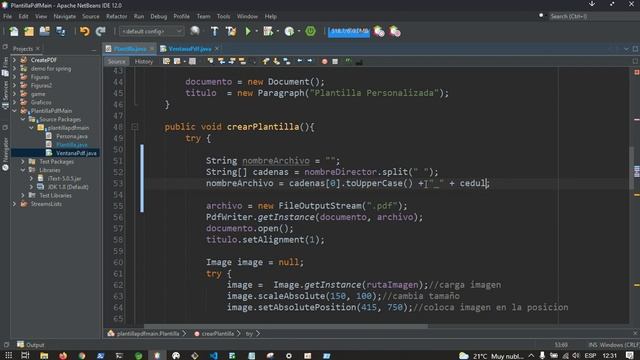Build the project with hammer icon
Image resolution: width=640 pixels, height=360 pixels.
point(214,31)
